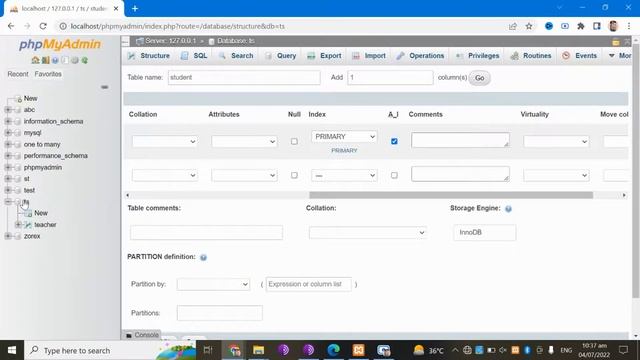Viewport: 640px width, 360px height.
Task: Open the blue documentation help icon
Action: coord(55,60)
